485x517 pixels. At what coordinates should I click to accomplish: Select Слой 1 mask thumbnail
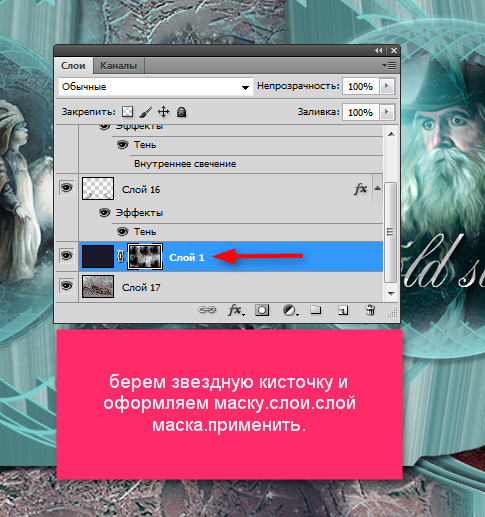point(145,256)
